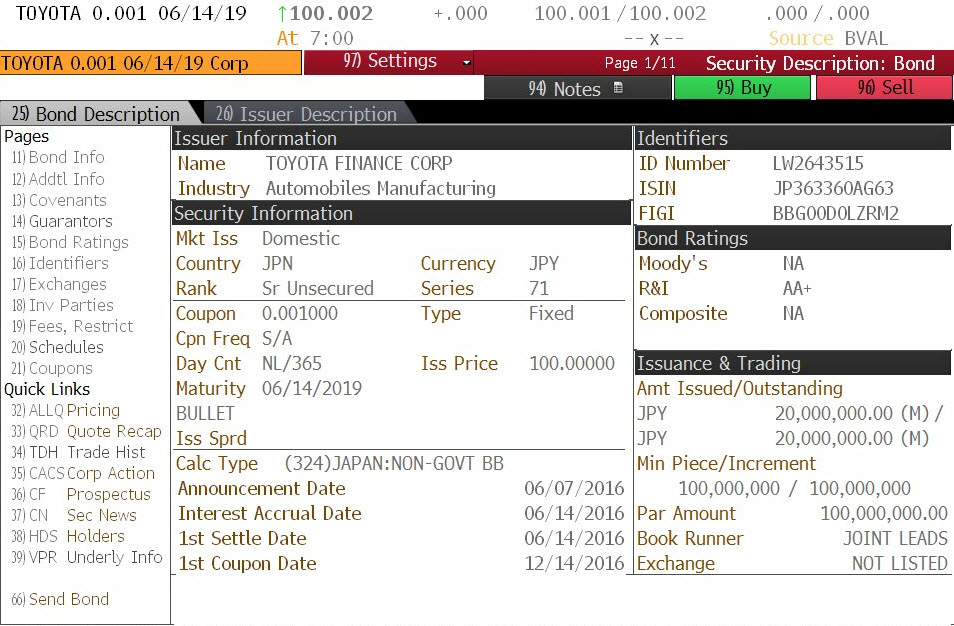Click the Moody's rating NA

point(793,263)
